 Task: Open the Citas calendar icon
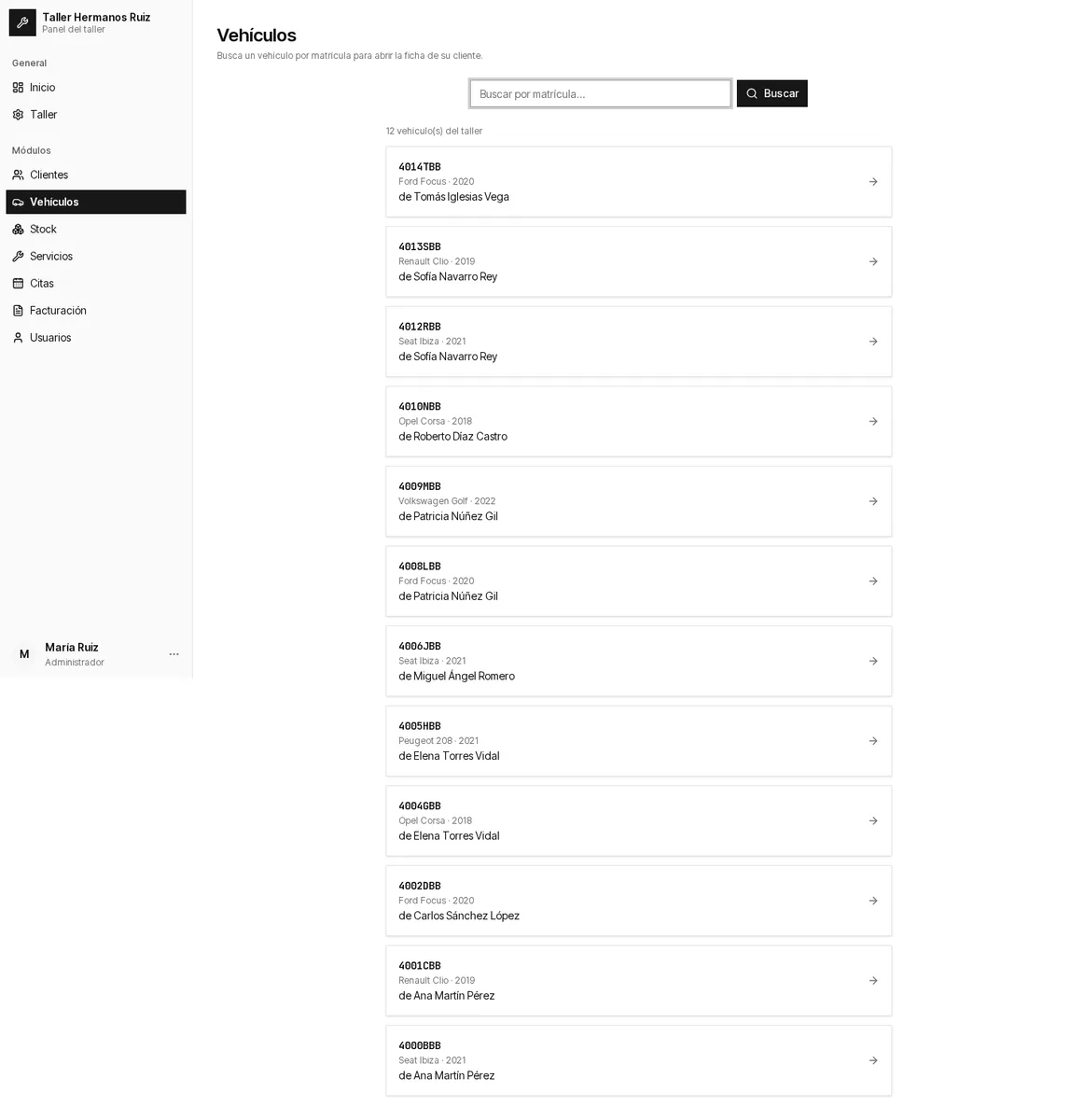(18, 284)
